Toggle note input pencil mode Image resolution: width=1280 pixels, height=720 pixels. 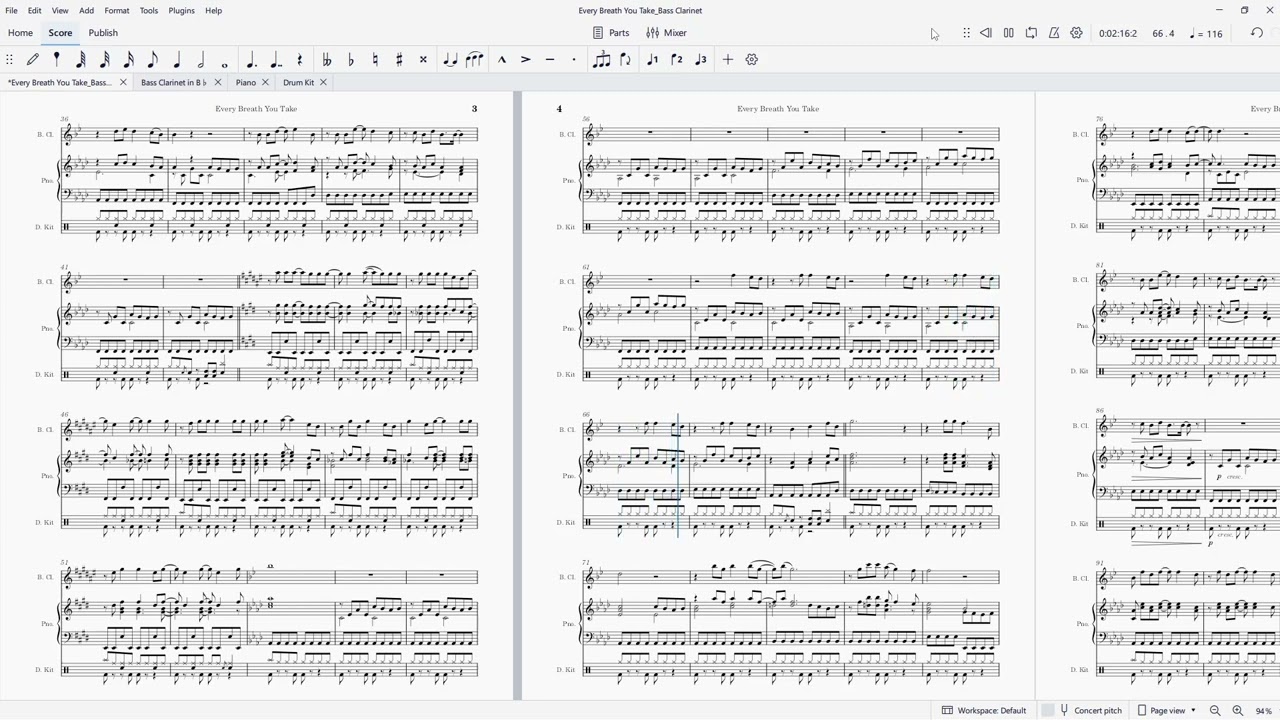(x=33, y=60)
